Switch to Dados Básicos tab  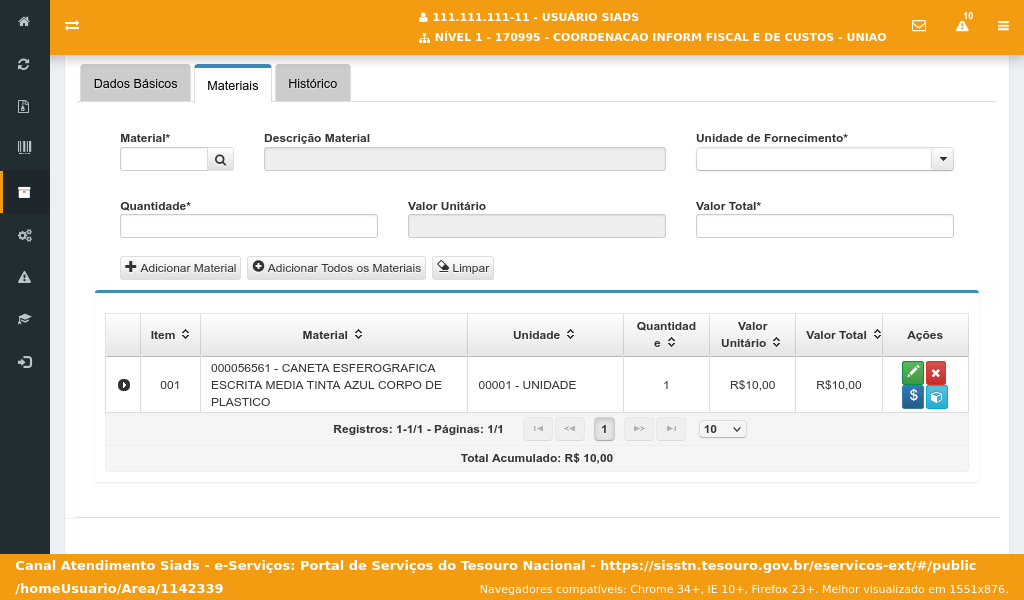click(135, 84)
